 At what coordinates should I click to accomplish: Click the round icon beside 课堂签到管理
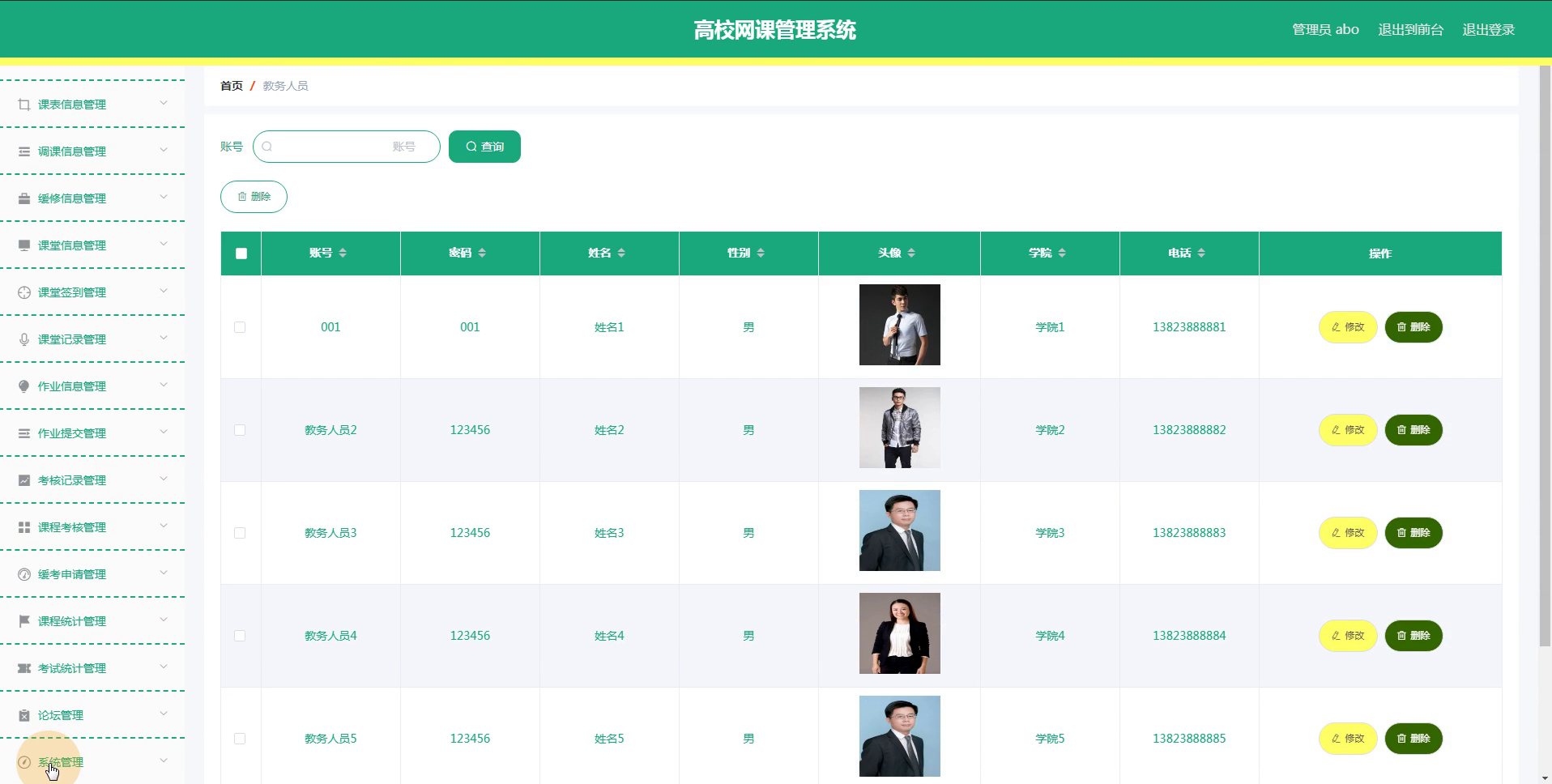[24, 292]
